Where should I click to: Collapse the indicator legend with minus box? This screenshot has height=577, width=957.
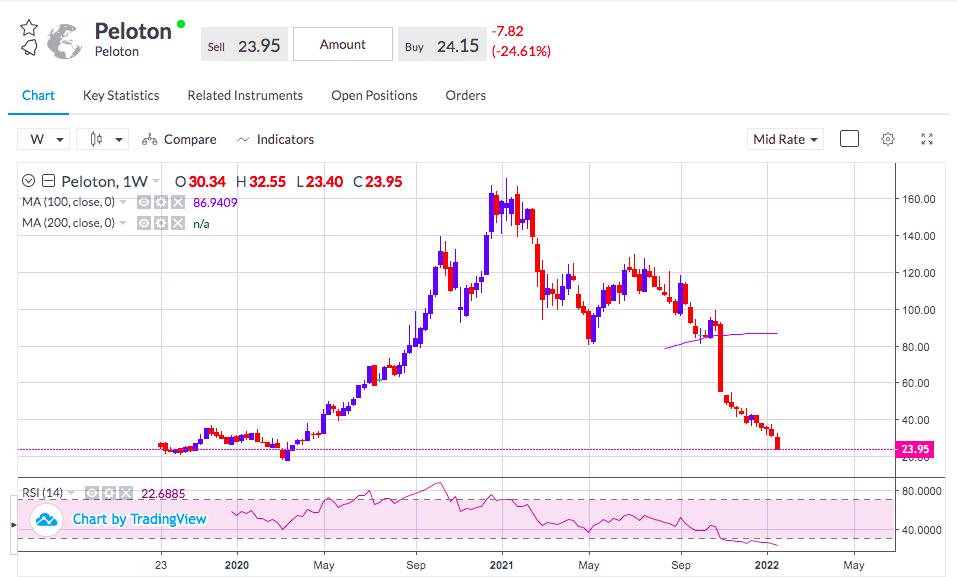tap(49, 181)
